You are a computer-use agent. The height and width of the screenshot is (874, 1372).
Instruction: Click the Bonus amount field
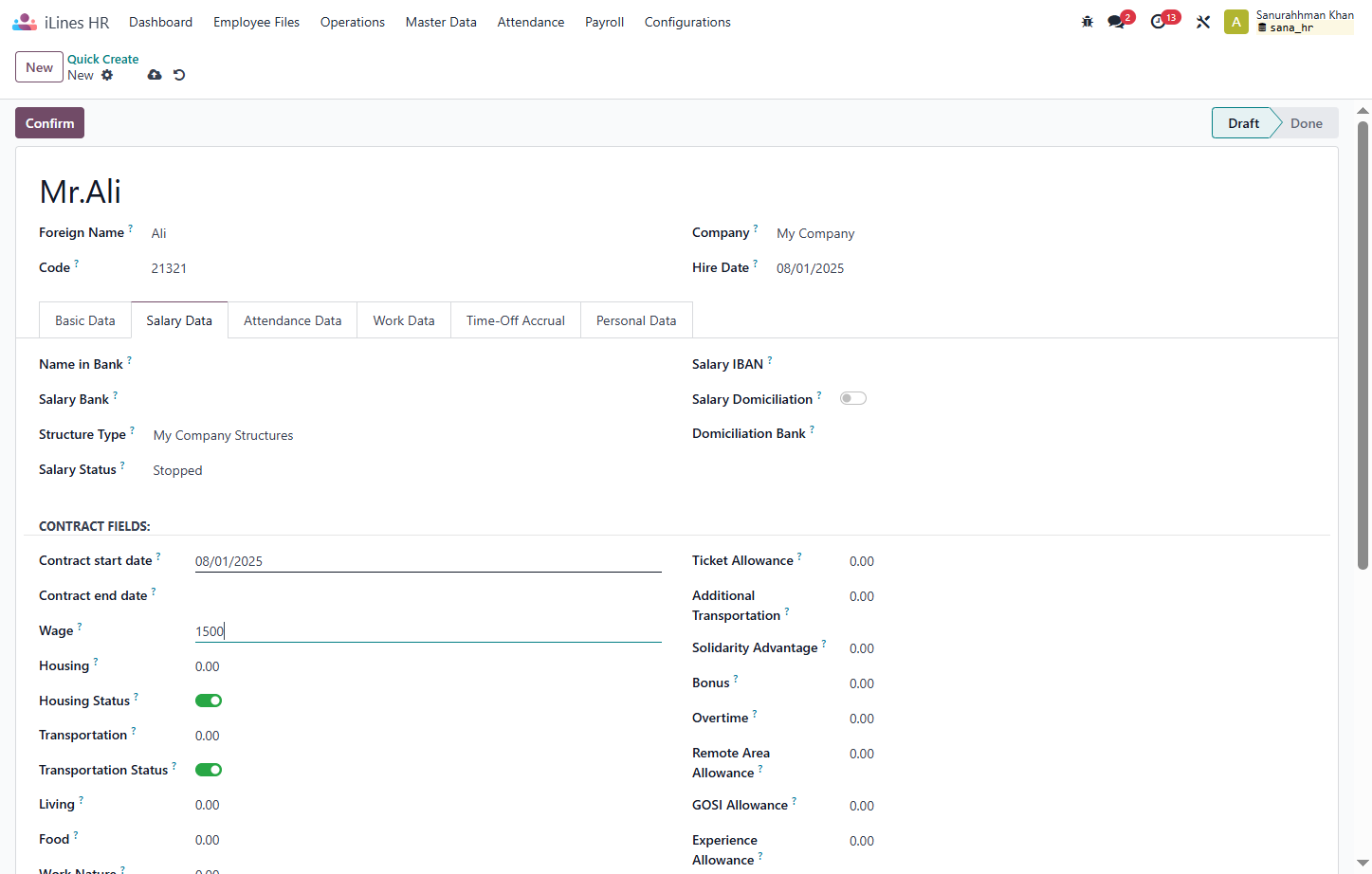tap(1081, 683)
